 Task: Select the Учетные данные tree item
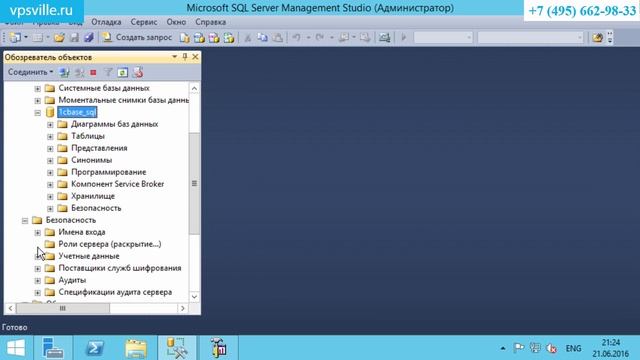pos(89,256)
